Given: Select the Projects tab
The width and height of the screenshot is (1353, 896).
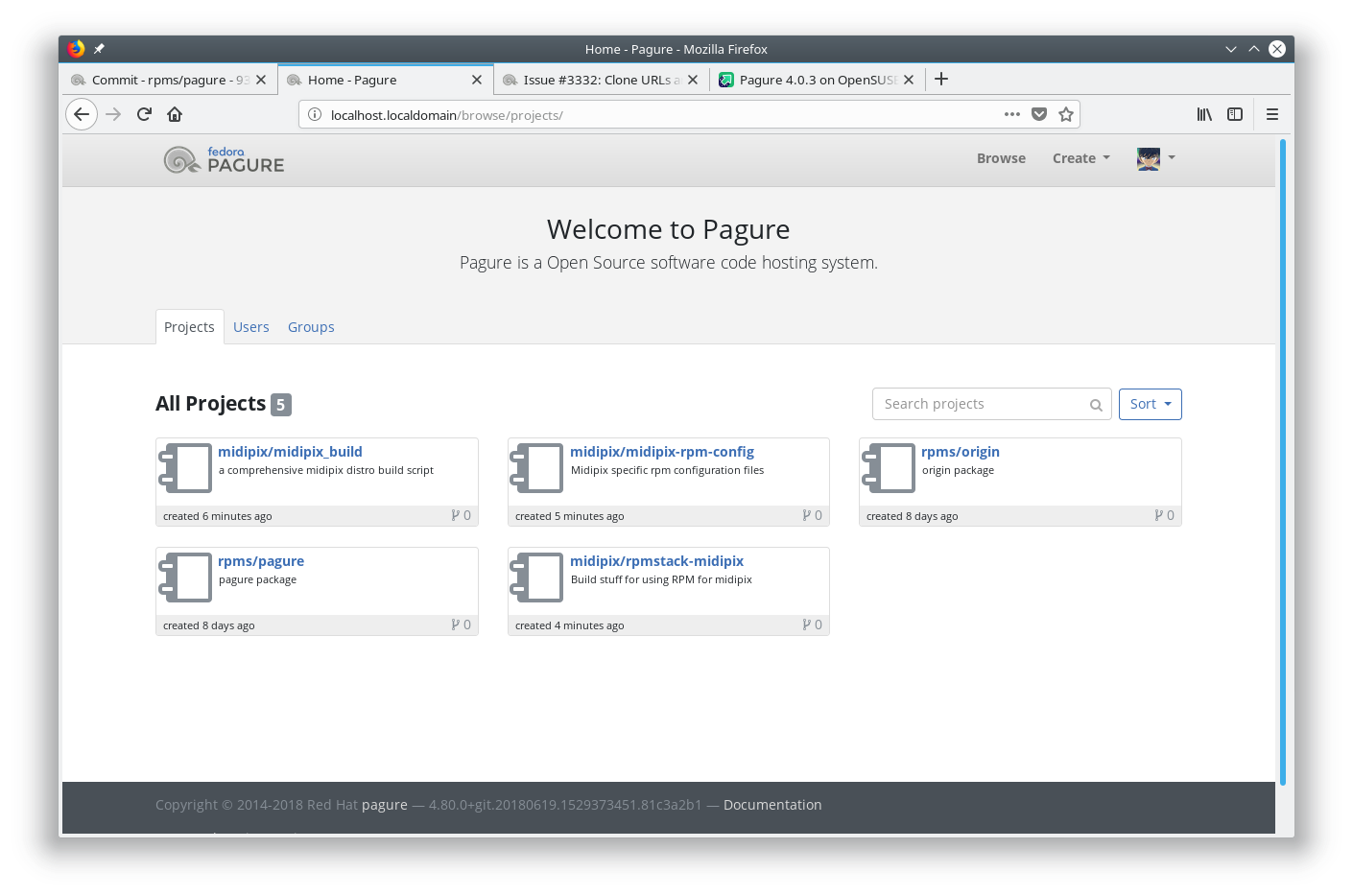Looking at the screenshot, I should pos(189,327).
